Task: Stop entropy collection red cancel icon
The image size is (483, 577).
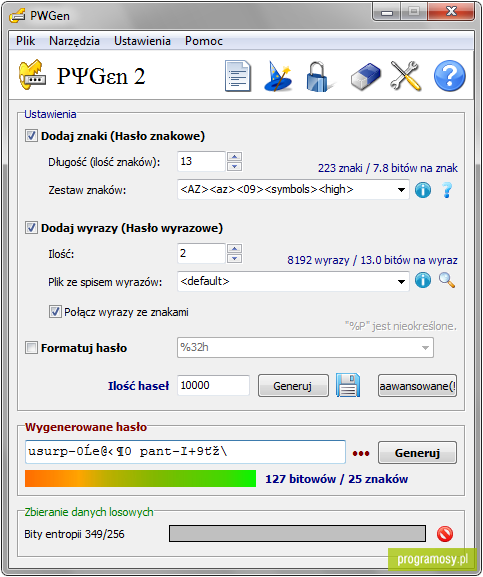Action: point(445,534)
